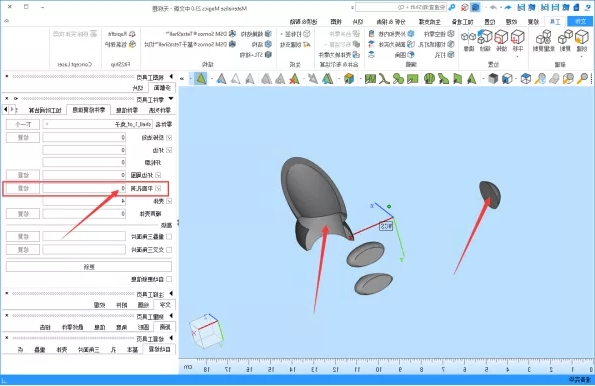Click the 圆角 (fillet) command
The width and height of the screenshot is (595, 386).
coord(405,55)
